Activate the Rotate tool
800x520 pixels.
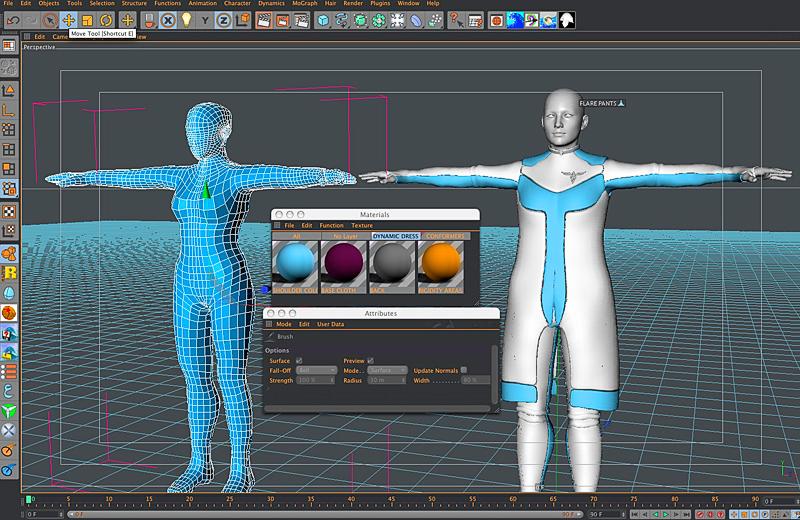(x=106, y=20)
